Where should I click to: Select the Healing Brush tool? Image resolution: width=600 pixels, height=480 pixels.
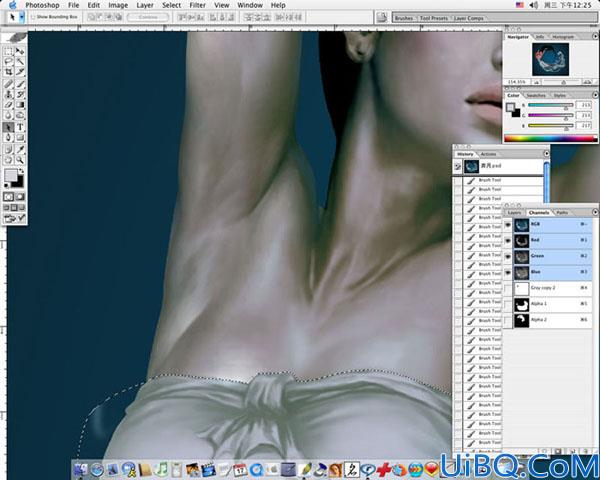click(x=8, y=84)
